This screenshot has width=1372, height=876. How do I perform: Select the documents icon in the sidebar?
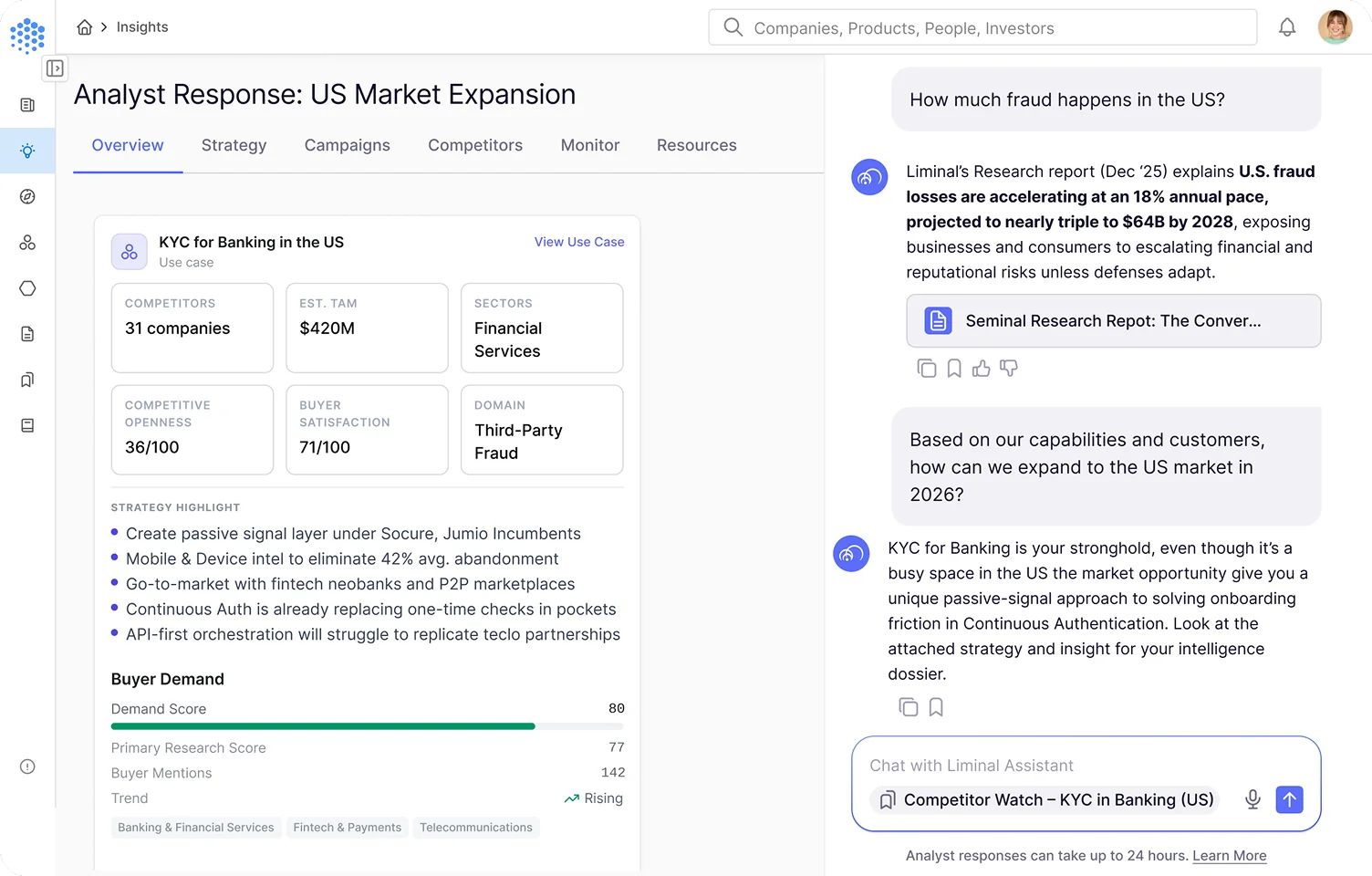27,334
